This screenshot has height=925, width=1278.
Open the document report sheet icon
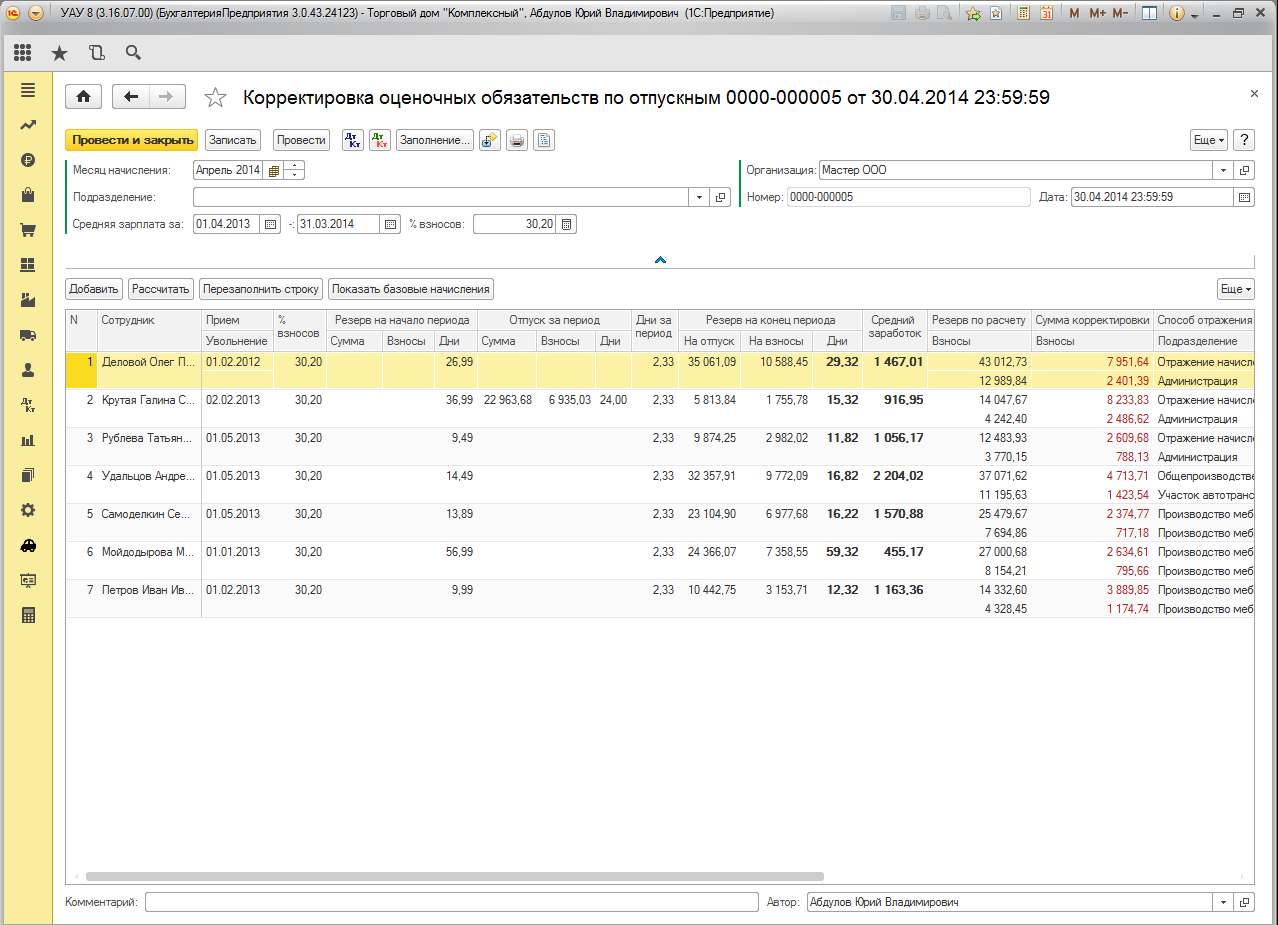coord(543,140)
